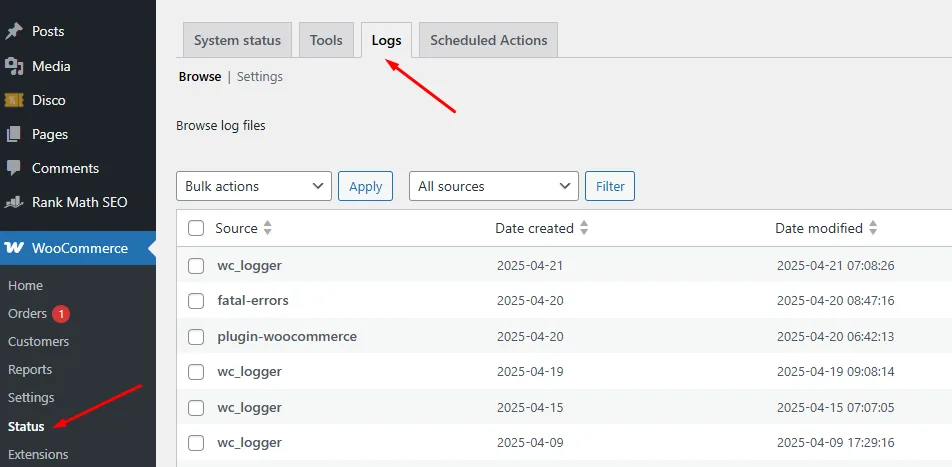The image size is (952, 467).
Task: Go to WooCommerce Home submenu
Action: coord(26,285)
